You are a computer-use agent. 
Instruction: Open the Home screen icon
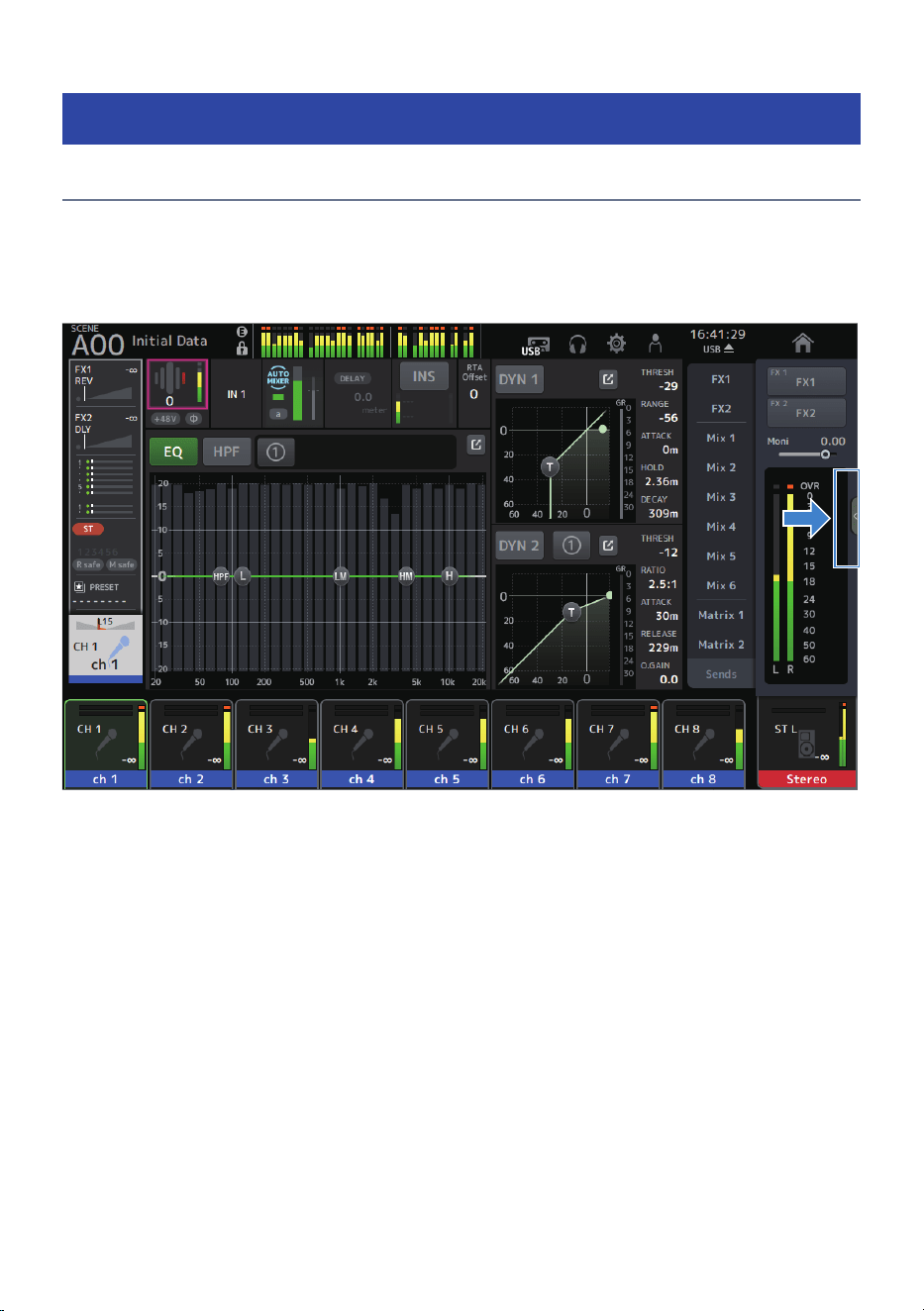tap(803, 343)
